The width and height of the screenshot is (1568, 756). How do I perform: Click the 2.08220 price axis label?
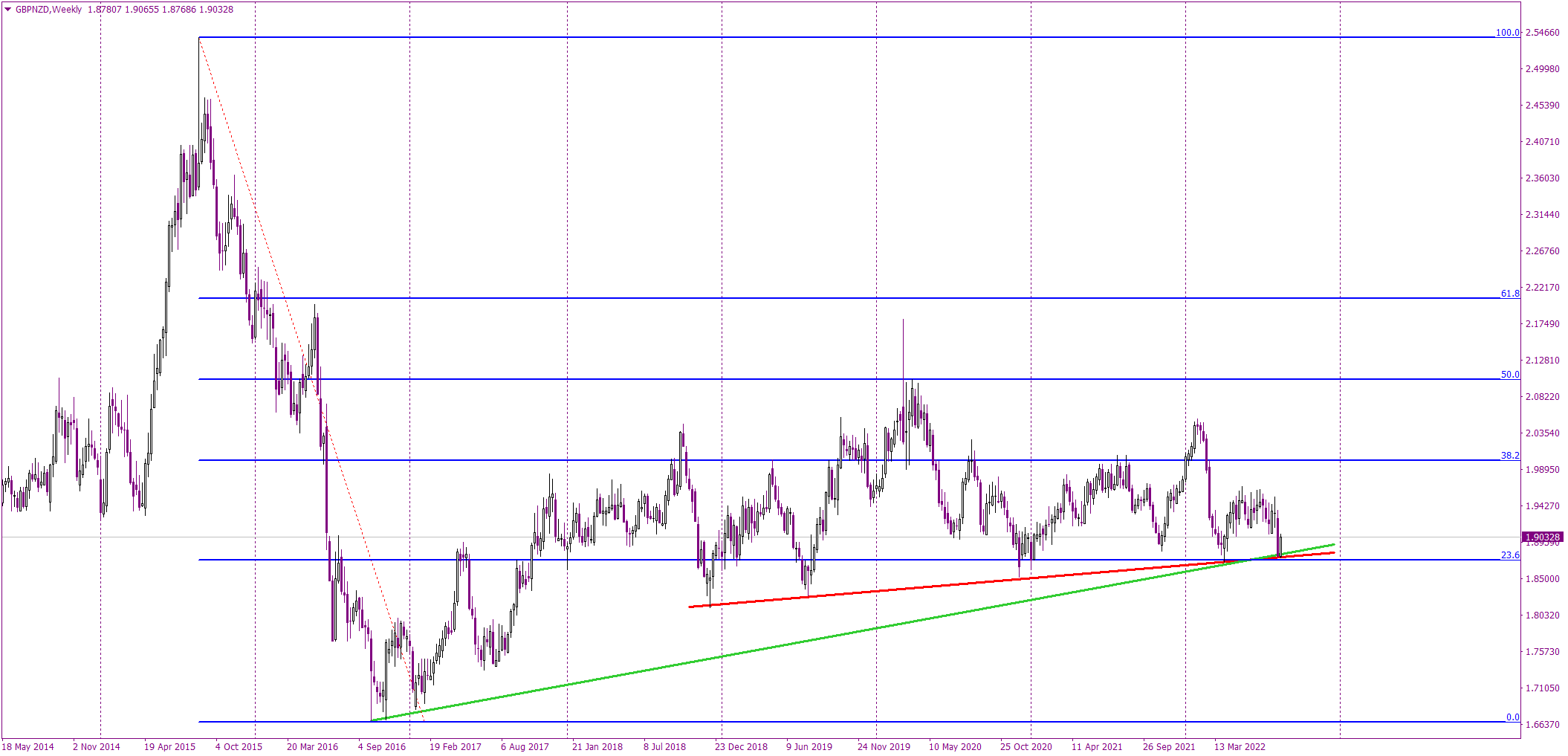coord(1542,397)
